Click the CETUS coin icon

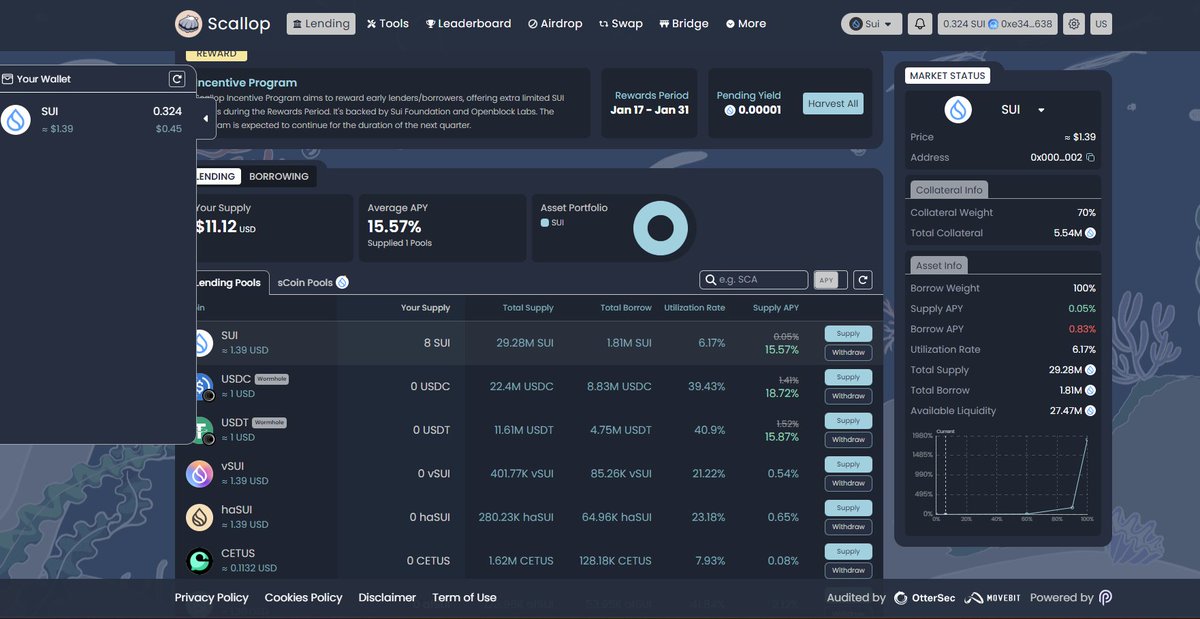click(200, 561)
